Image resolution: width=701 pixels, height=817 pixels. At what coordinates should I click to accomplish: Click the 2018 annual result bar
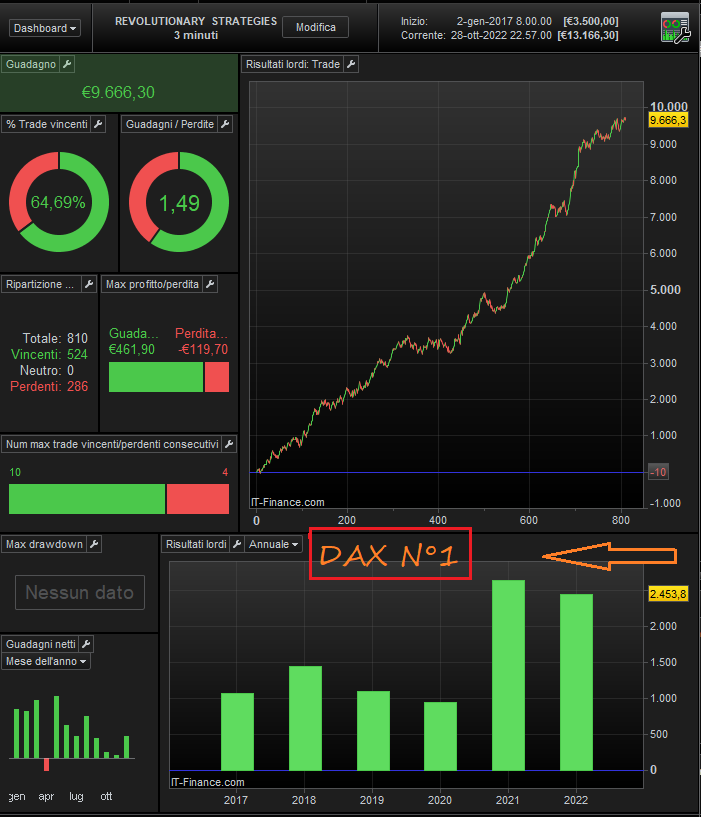coord(305,718)
